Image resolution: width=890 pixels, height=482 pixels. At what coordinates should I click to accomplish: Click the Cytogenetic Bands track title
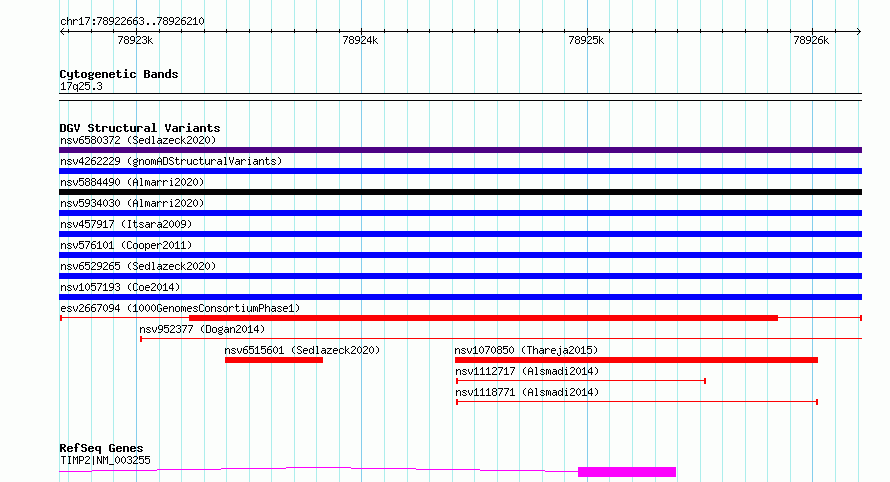click(x=119, y=74)
